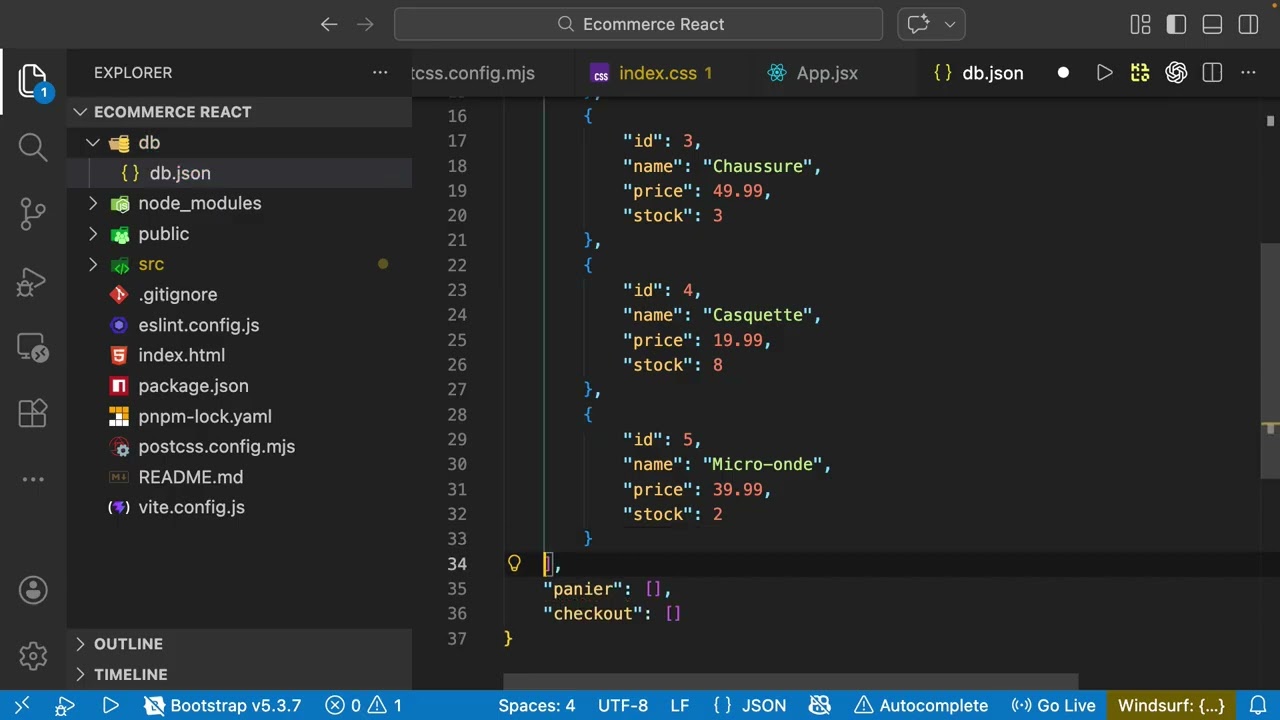The image size is (1280, 720).
Task: Open ChatGPT icon in editor toolbar
Action: (1176, 73)
